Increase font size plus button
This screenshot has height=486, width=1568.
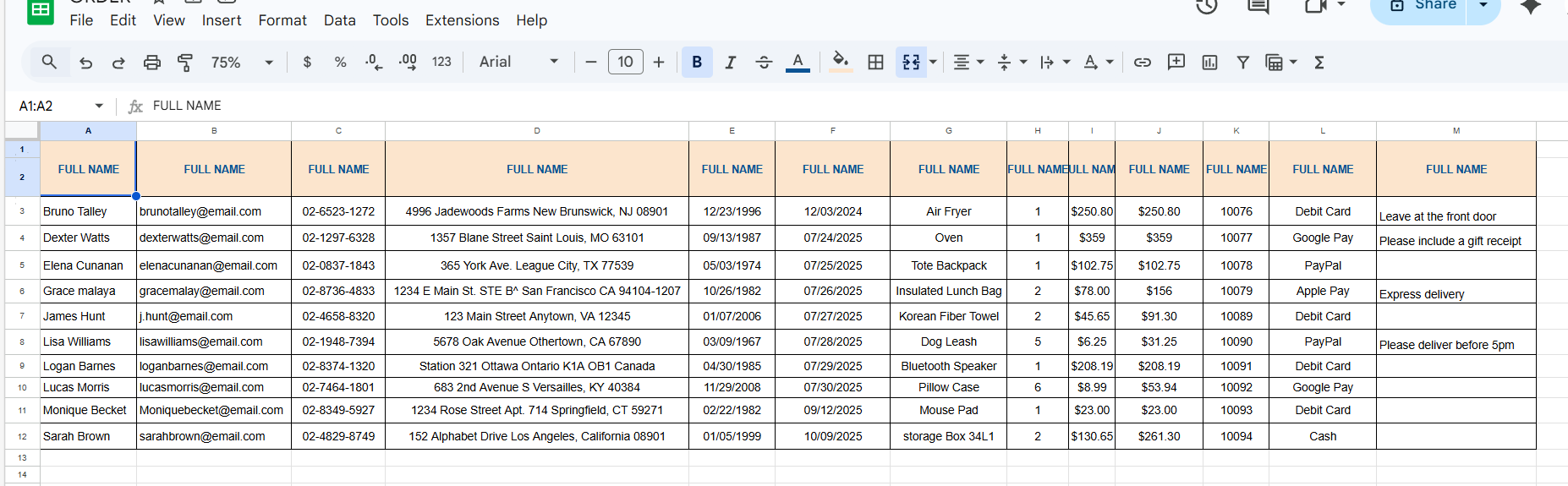tap(659, 62)
